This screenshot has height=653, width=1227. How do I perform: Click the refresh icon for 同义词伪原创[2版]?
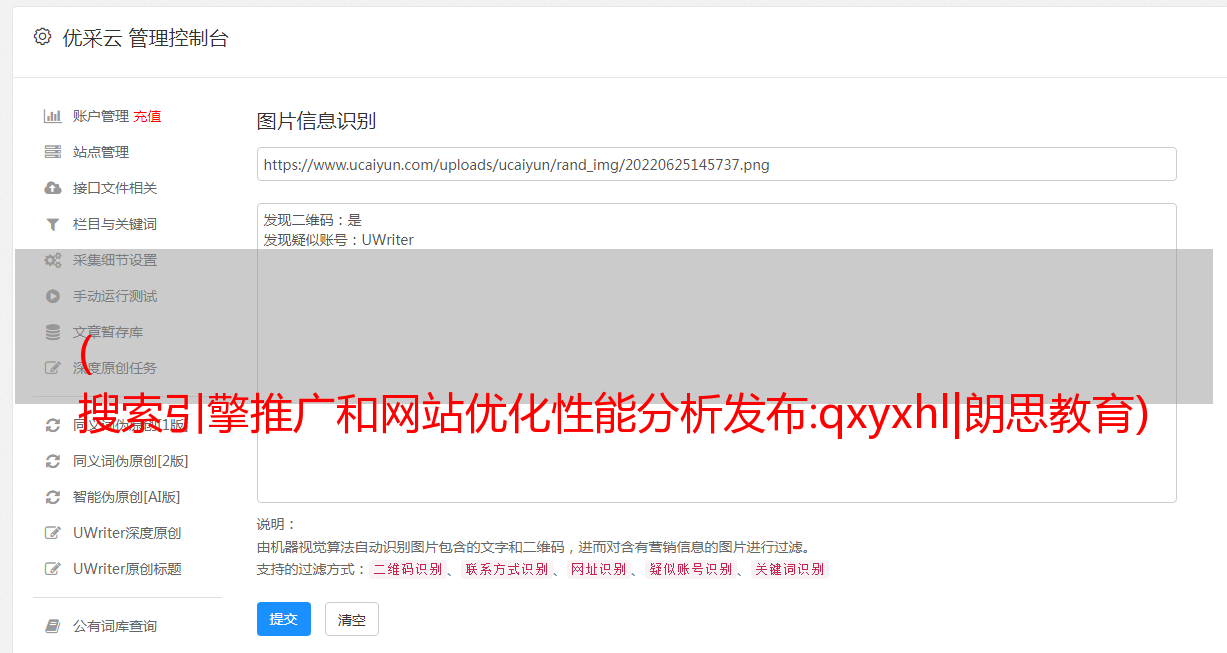pyautogui.click(x=53, y=461)
